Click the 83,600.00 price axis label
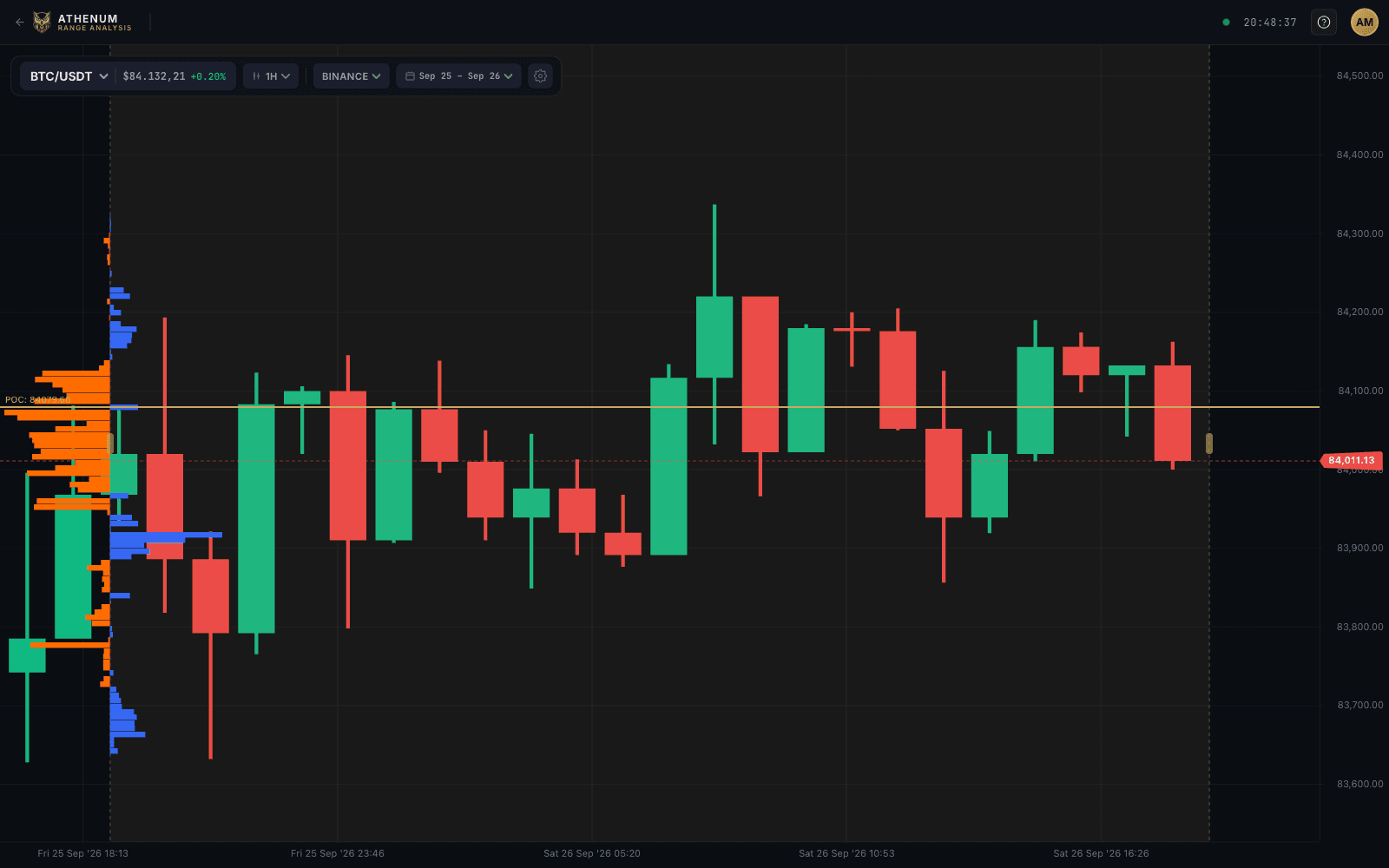1389x868 pixels. [1359, 784]
